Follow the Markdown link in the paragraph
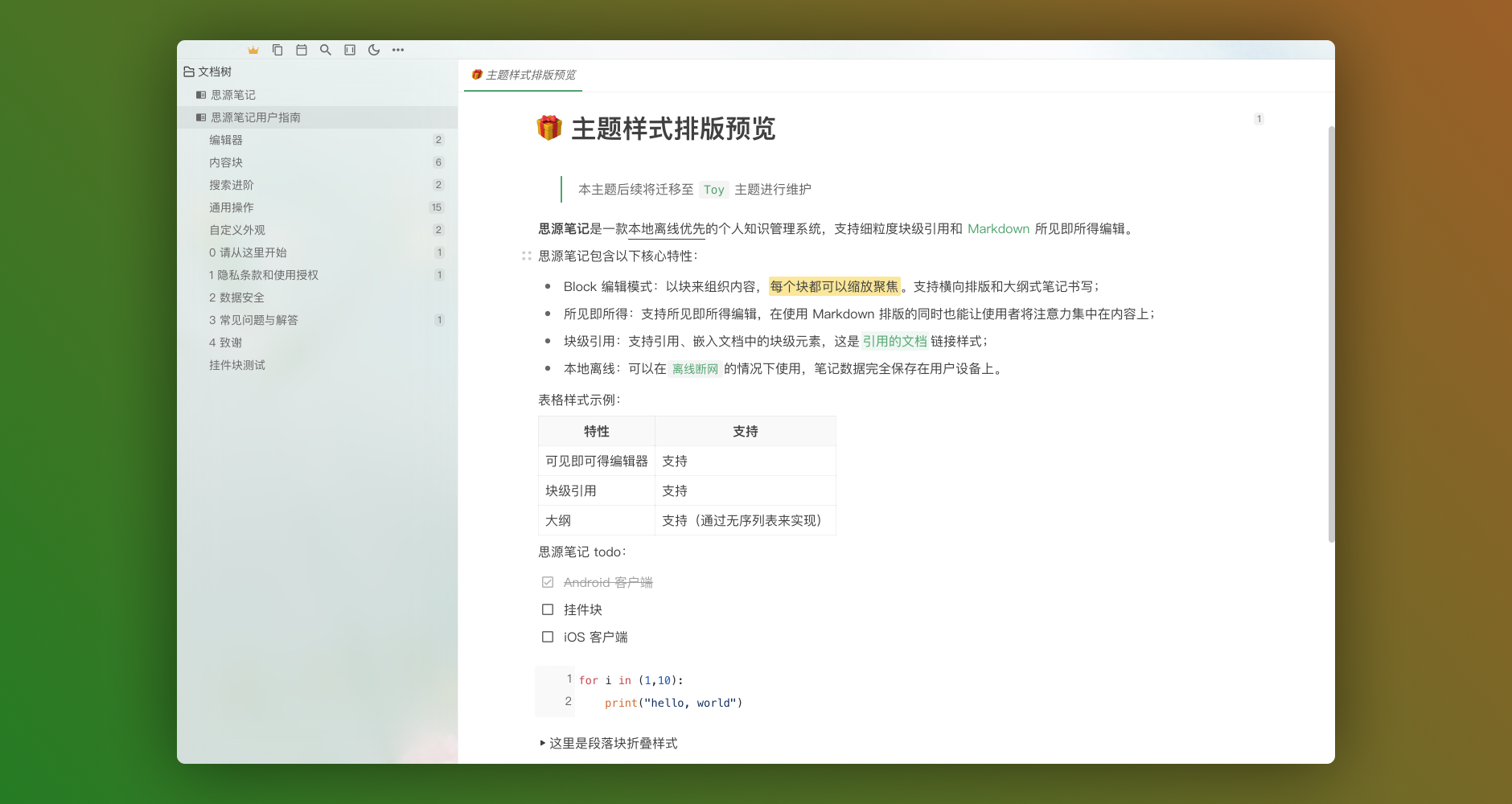 click(x=998, y=228)
